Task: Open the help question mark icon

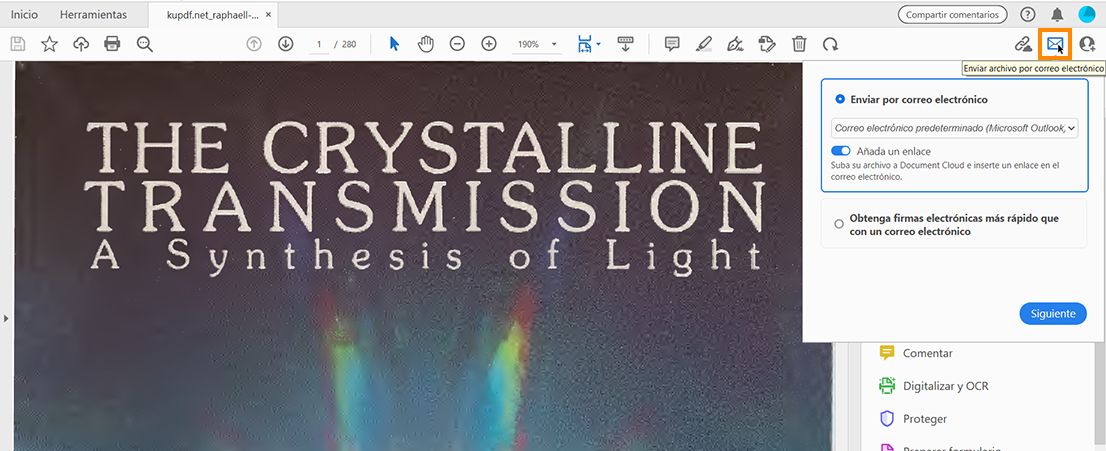Action: click(x=1028, y=14)
